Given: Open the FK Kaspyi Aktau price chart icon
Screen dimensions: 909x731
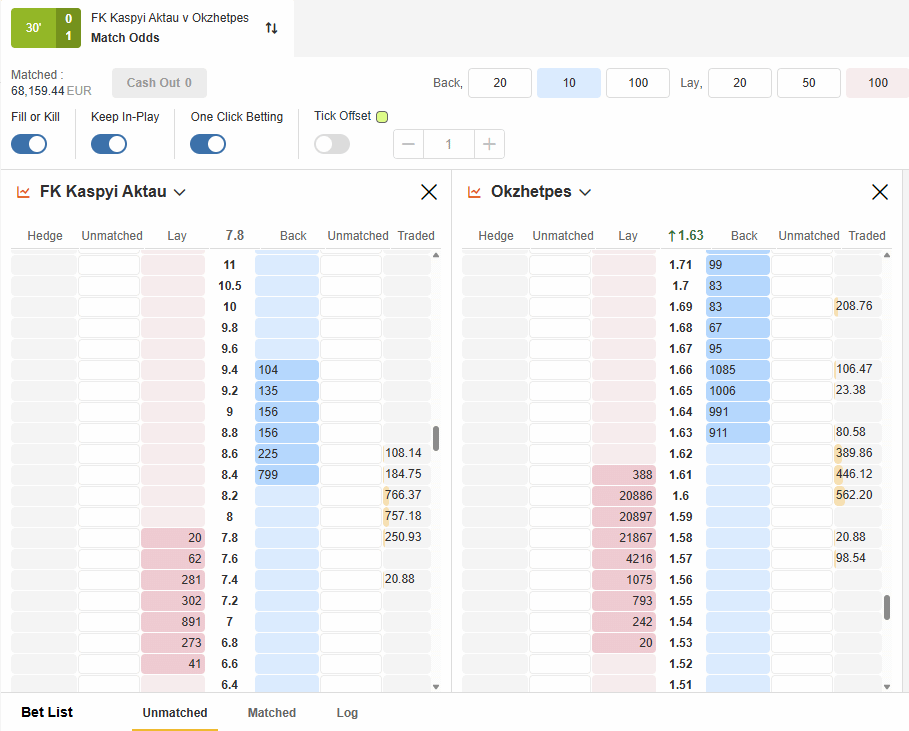Looking at the screenshot, I should click(x=23, y=192).
